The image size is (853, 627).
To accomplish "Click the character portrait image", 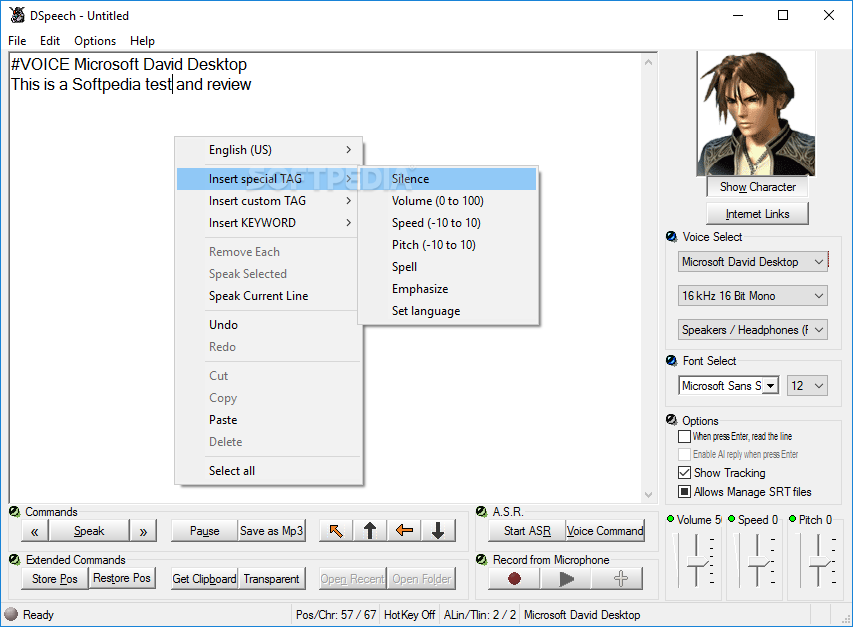I will pos(756,113).
